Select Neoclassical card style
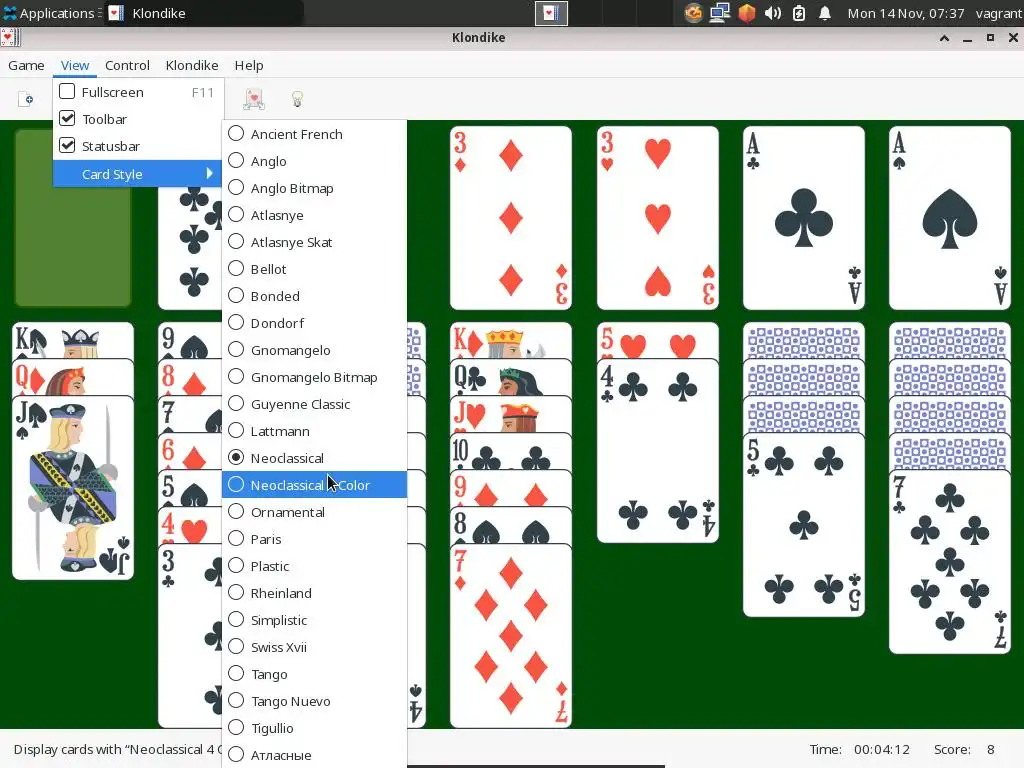The width and height of the screenshot is (1024, 768). [314, 458]
